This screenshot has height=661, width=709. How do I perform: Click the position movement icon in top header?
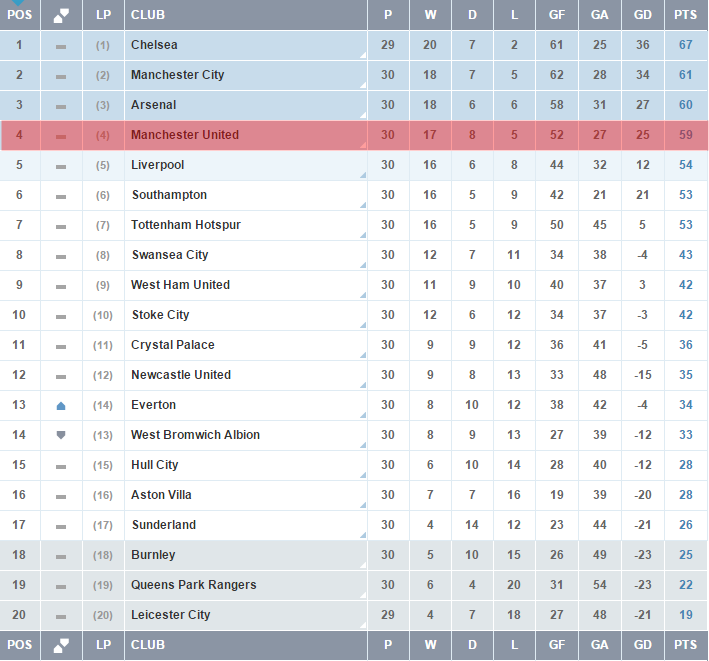(61, 15)
